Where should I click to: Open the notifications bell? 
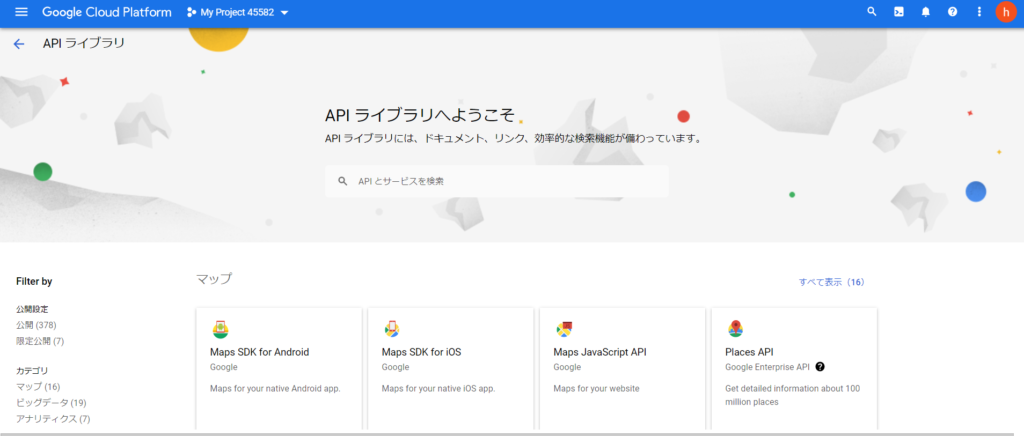click(x=925, y=12)
